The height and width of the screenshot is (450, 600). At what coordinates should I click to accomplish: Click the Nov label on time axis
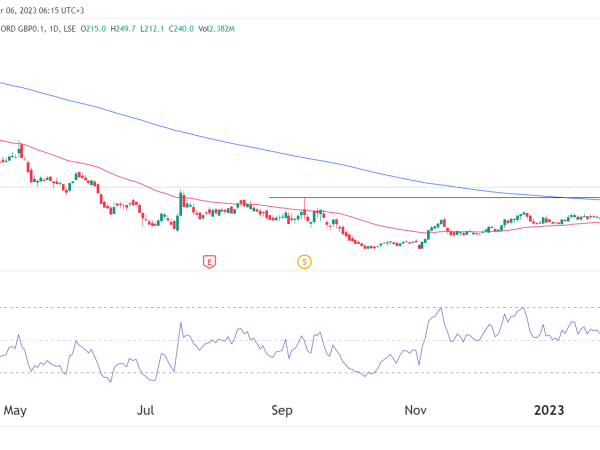pos(413,410)
